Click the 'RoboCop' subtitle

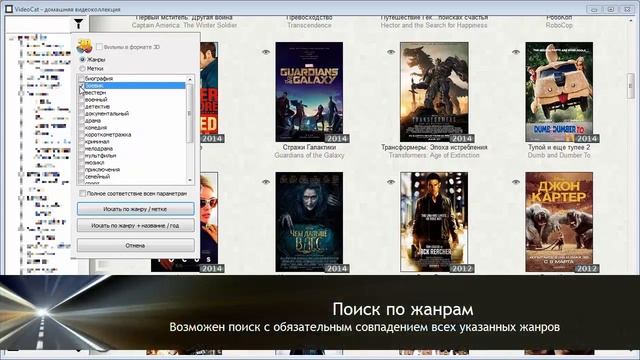[x=559, y=25]
